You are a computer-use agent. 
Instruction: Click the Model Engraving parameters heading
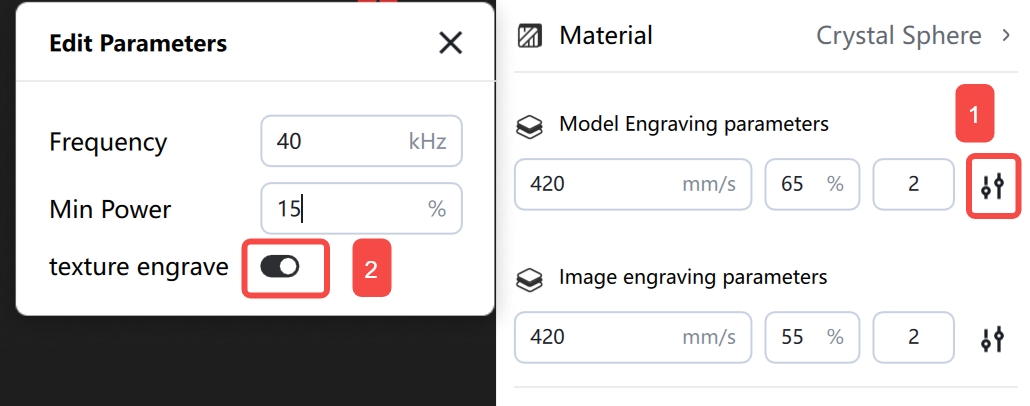coord(694,124)
